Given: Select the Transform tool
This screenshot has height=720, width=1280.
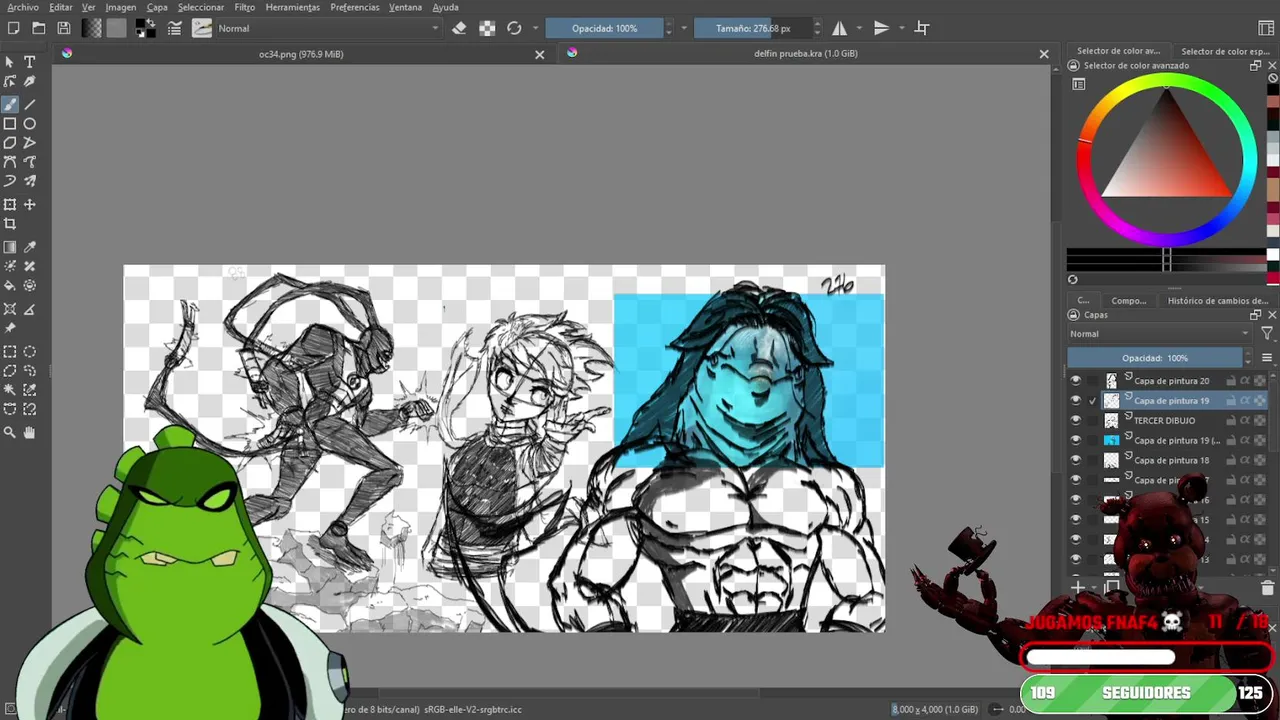Looking at the screenshot, I should tap(10, 204).
